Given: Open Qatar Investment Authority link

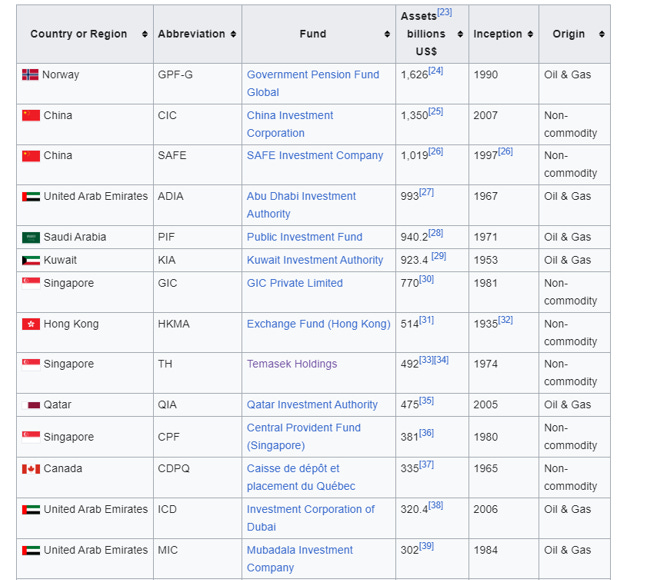Looking at the screenshot, I should (x=312, y=405).
